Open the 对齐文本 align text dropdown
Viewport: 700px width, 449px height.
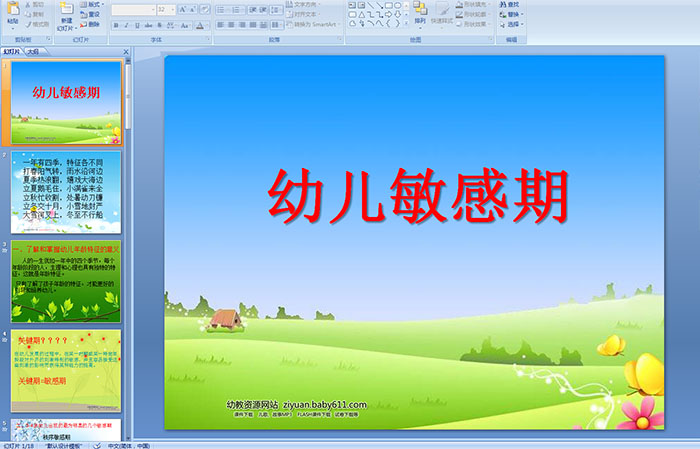(x=303, y=14)
